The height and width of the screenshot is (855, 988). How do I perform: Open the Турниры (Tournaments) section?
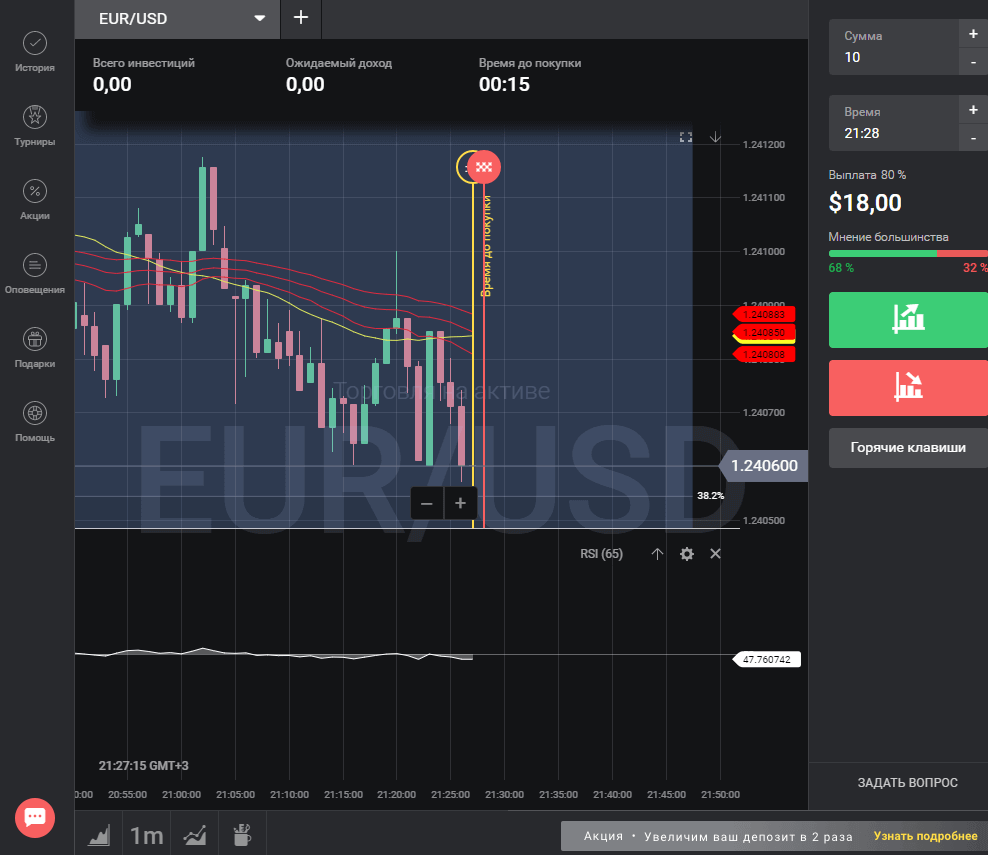coord(35,126)
